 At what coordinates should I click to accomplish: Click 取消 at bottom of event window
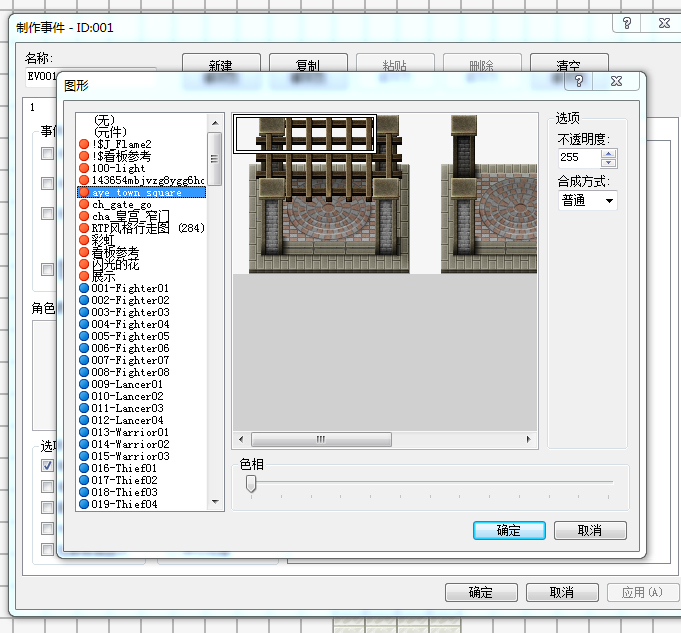click(562, 593)
